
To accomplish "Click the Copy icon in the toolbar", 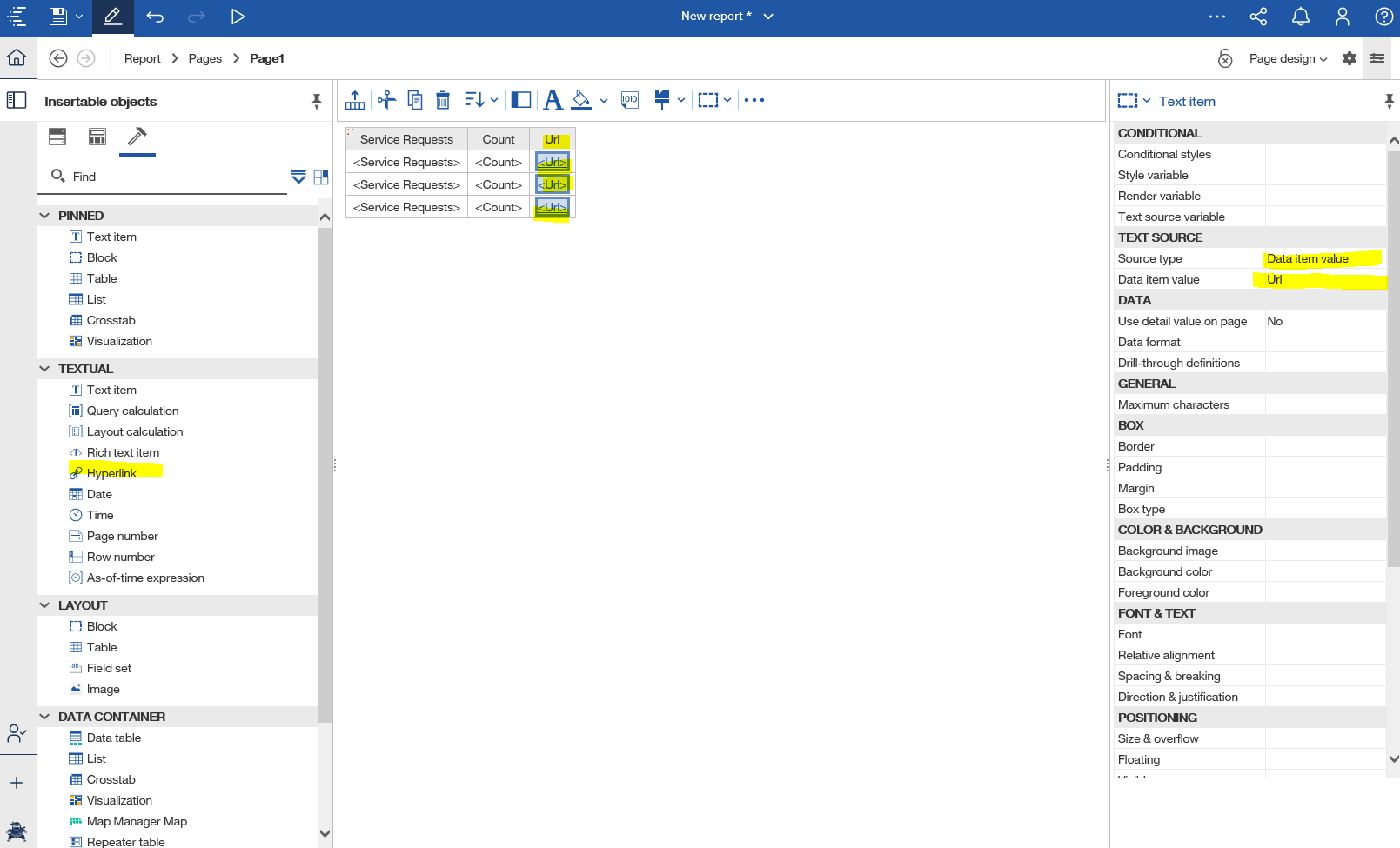I will tap(414, 99).
